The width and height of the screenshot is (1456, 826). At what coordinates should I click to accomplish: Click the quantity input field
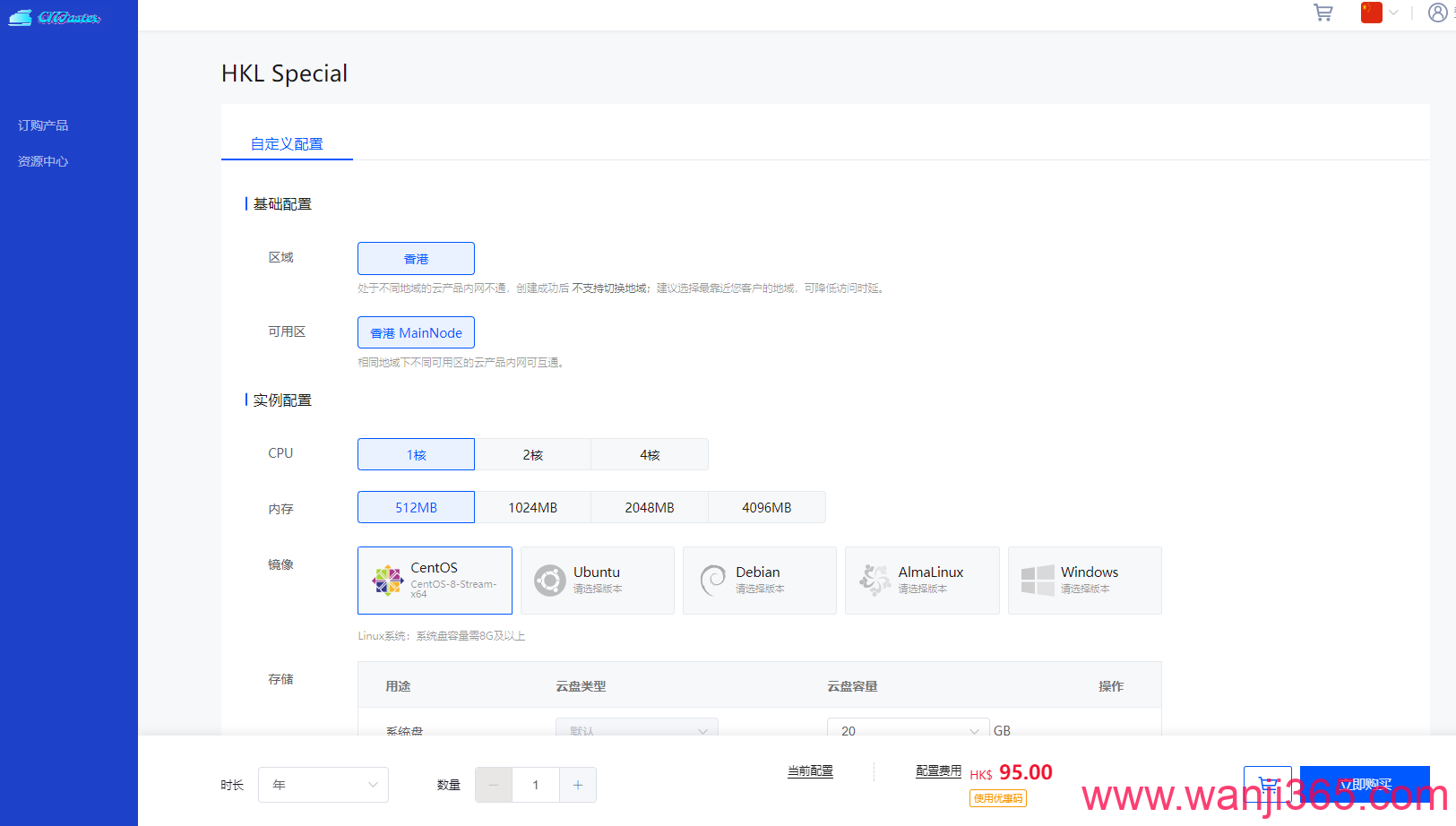point(536,785)
